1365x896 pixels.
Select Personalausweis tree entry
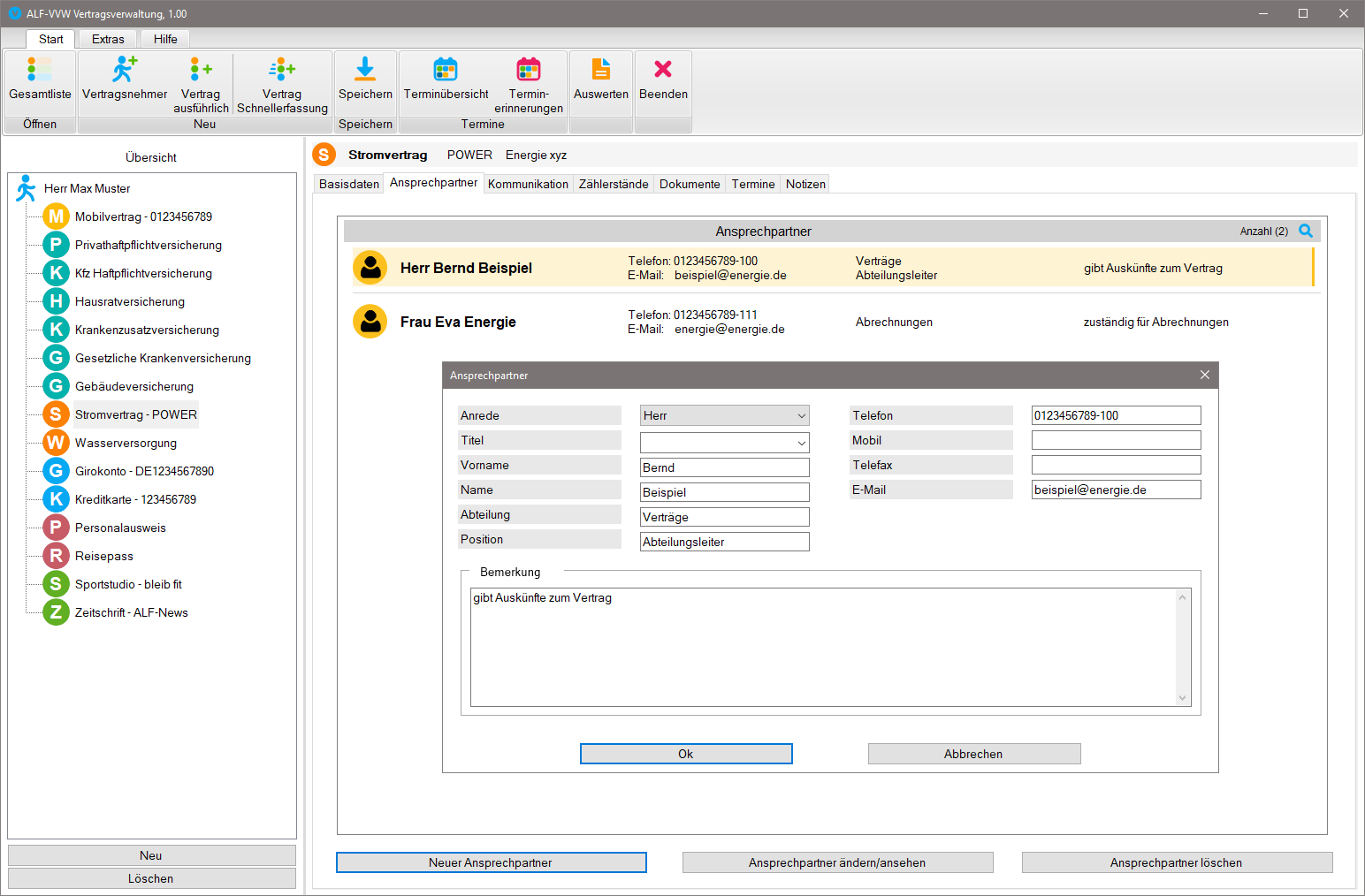point(120,528)
